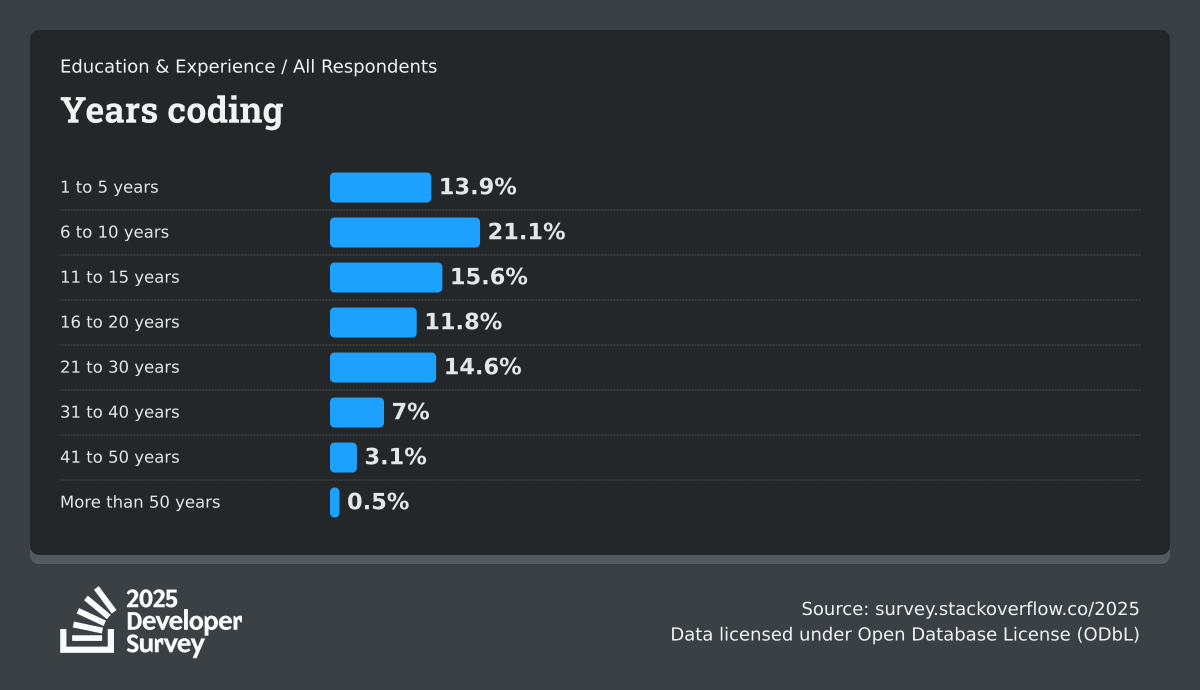1200x690 pixels.
Task: Click the blue 1 to 5 years bar
Action: [x=380, y=187]
